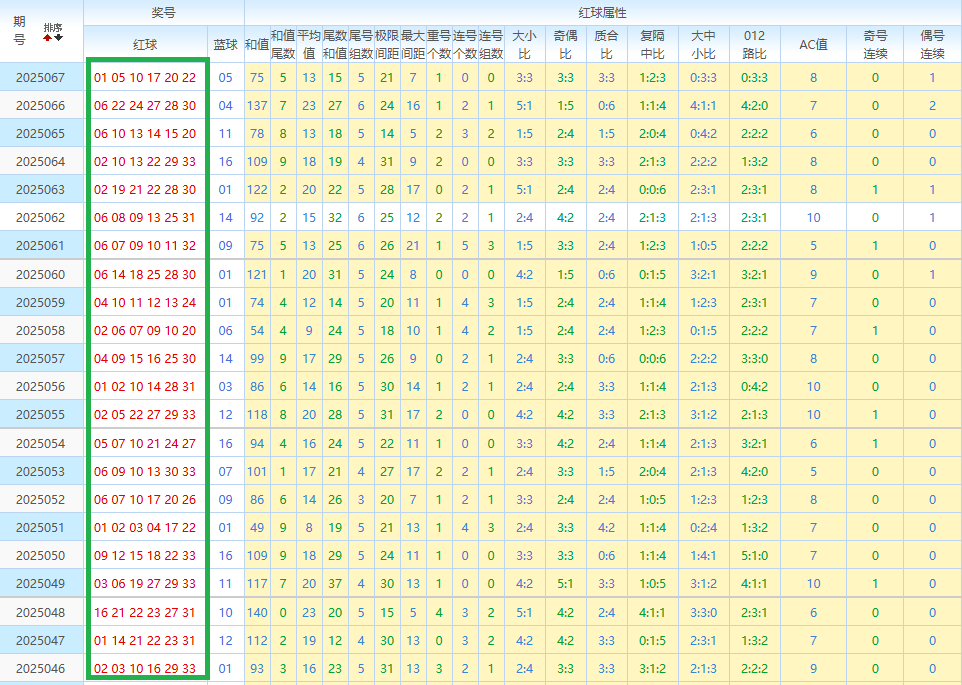The image size is (962, 685).
Task: Click the 红球属性 group header
Action: (x=602, y=12)
